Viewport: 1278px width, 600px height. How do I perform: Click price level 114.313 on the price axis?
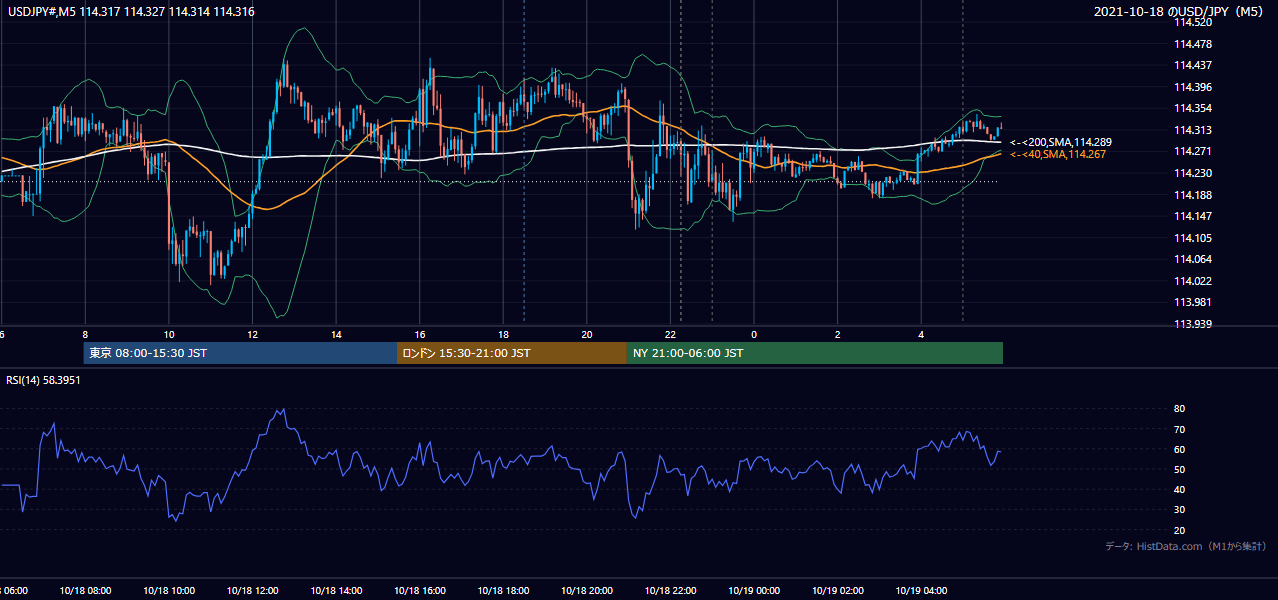1194,130
